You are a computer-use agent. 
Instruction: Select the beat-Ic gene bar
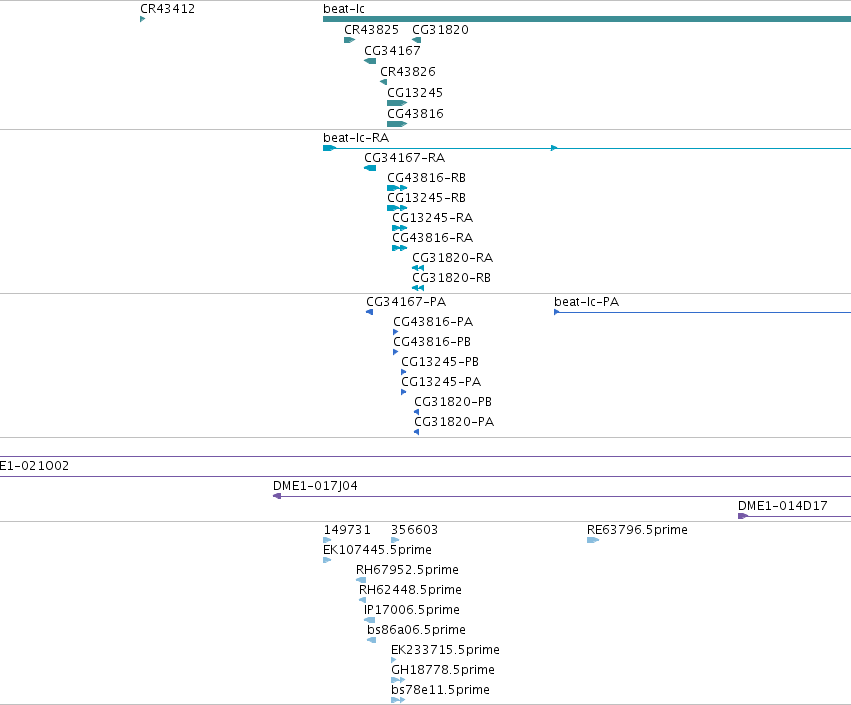[x=587, y=19]
